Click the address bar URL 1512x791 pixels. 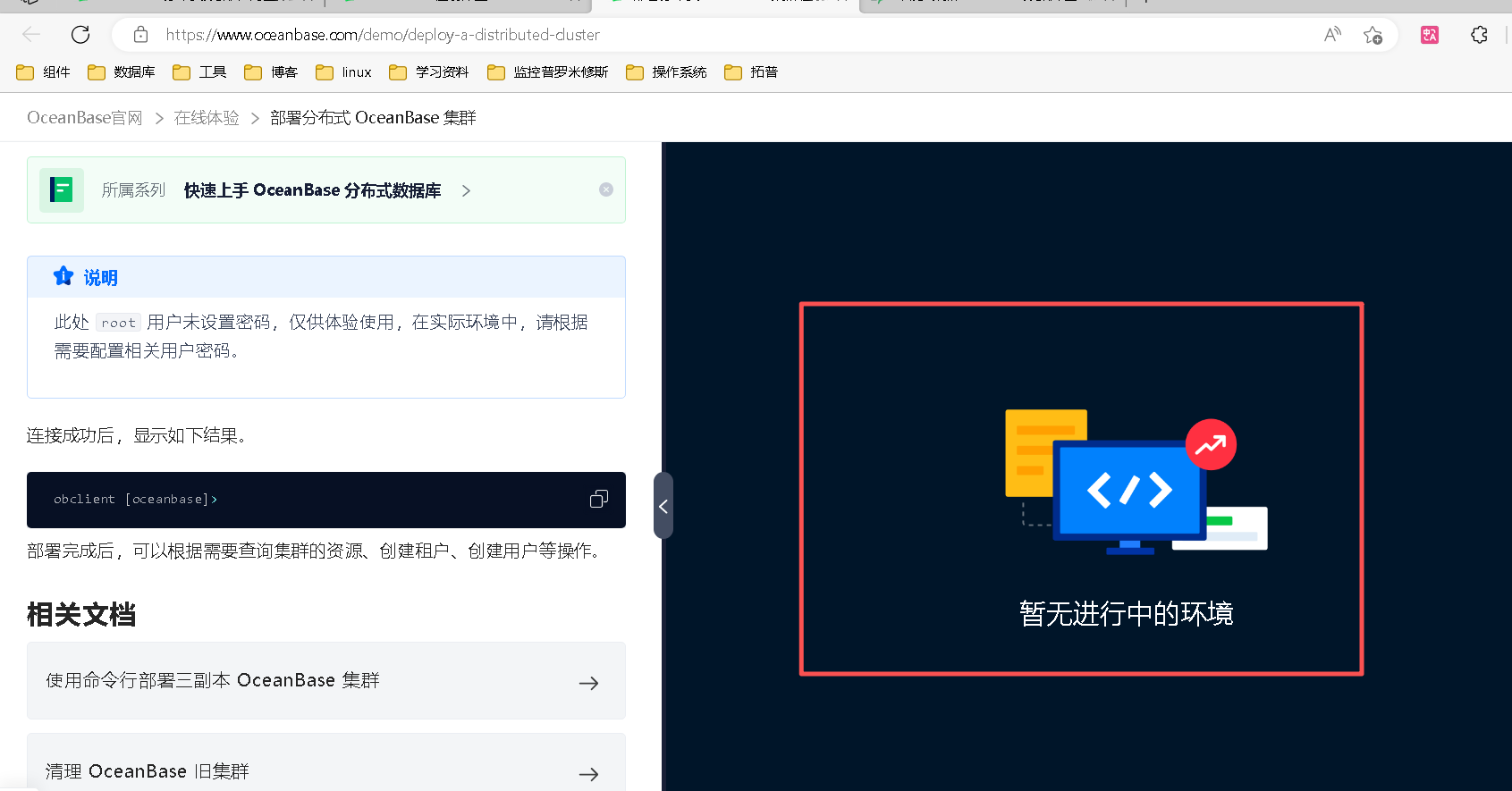point(383,35)
